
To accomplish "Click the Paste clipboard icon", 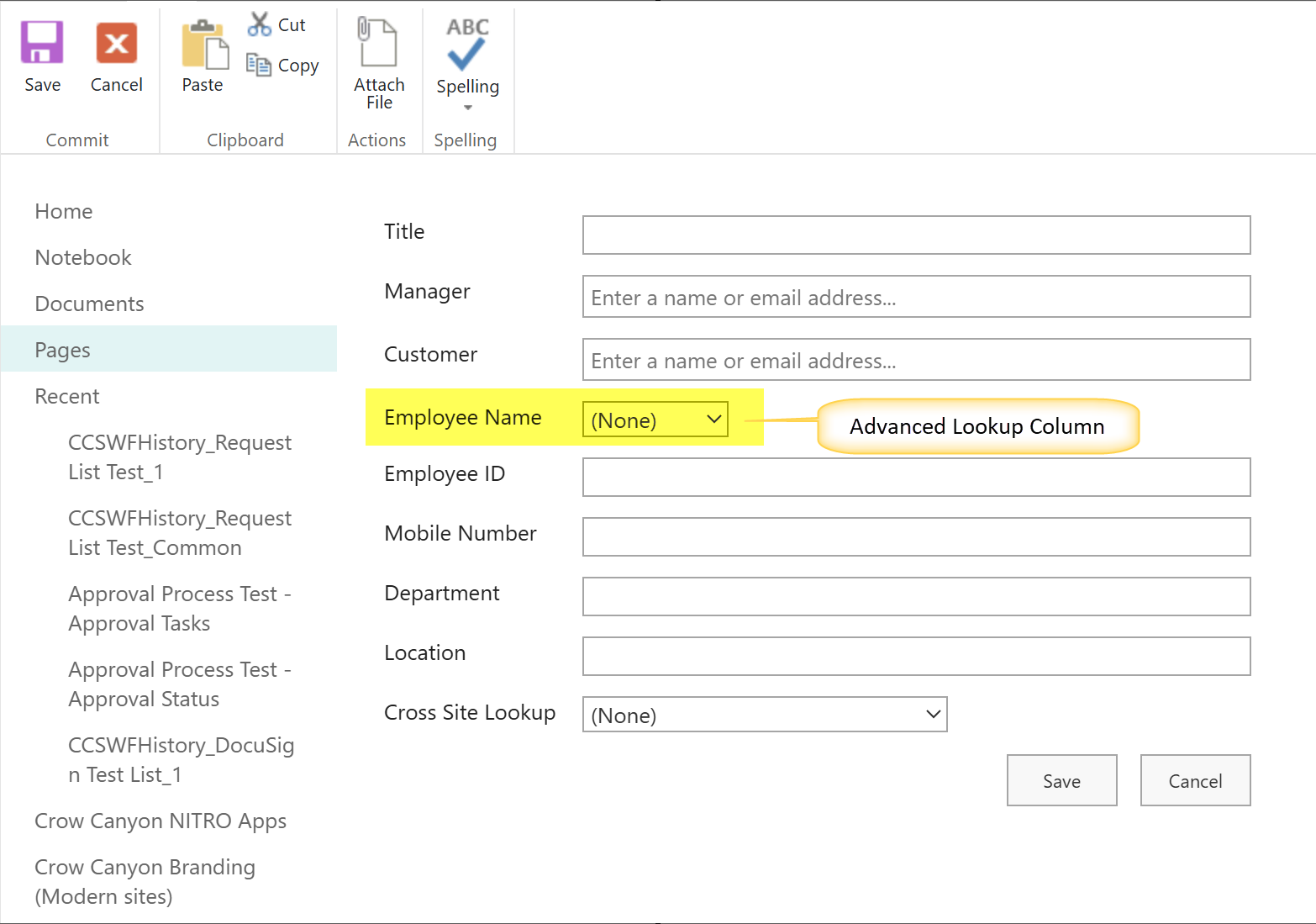I will [204, 45].
